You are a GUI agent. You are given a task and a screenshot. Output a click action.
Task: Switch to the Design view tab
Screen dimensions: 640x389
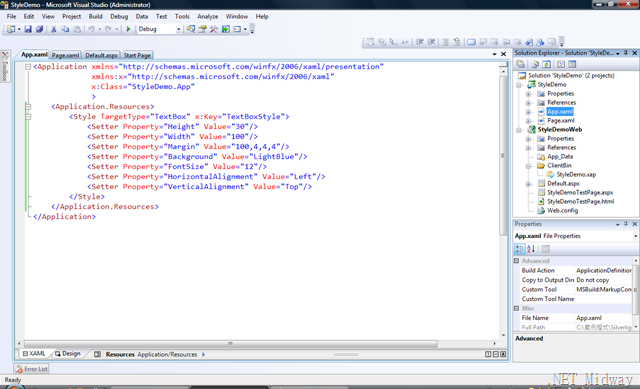(68, 354)
